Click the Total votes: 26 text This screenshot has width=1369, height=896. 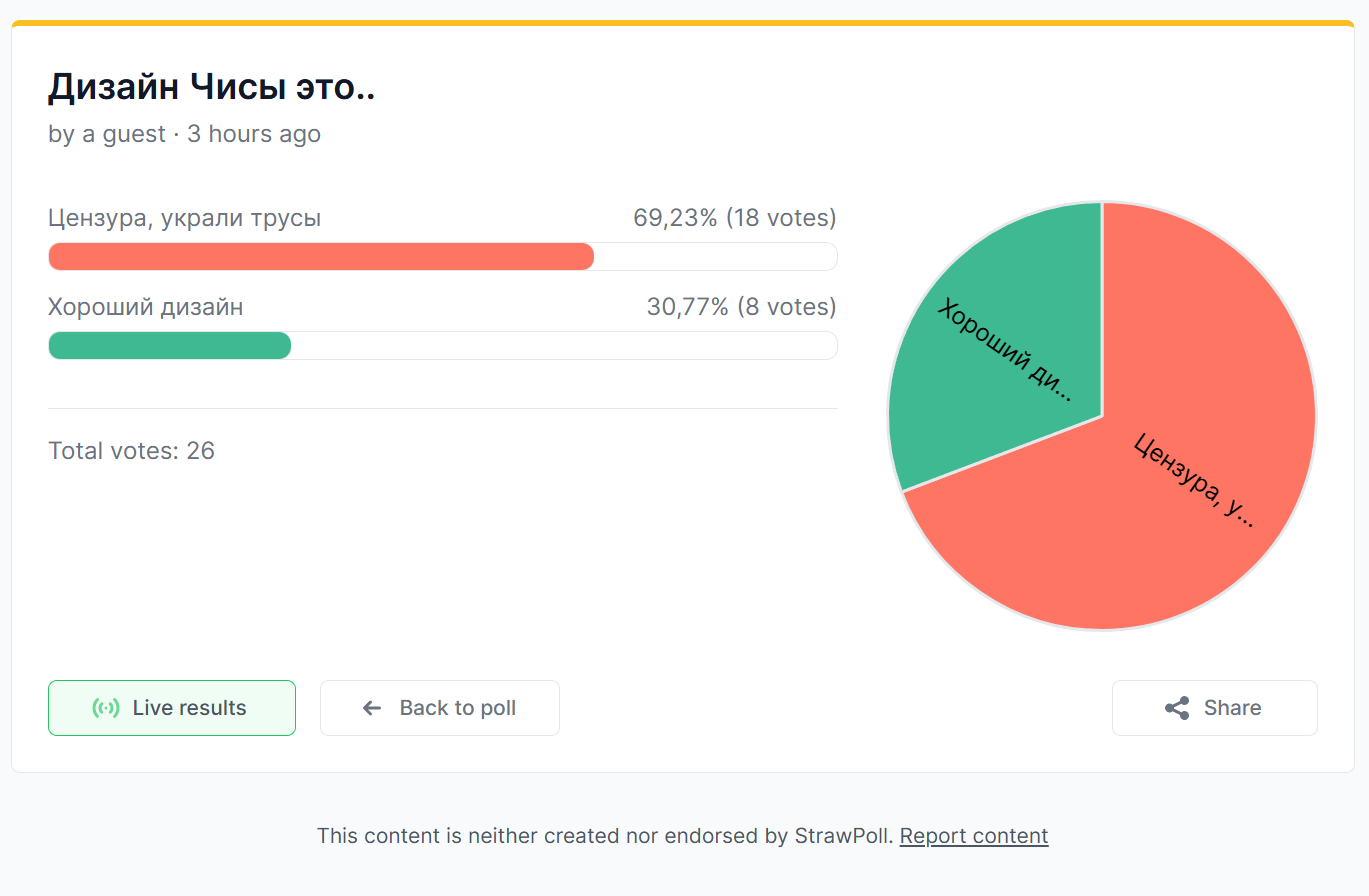(131, 451)
